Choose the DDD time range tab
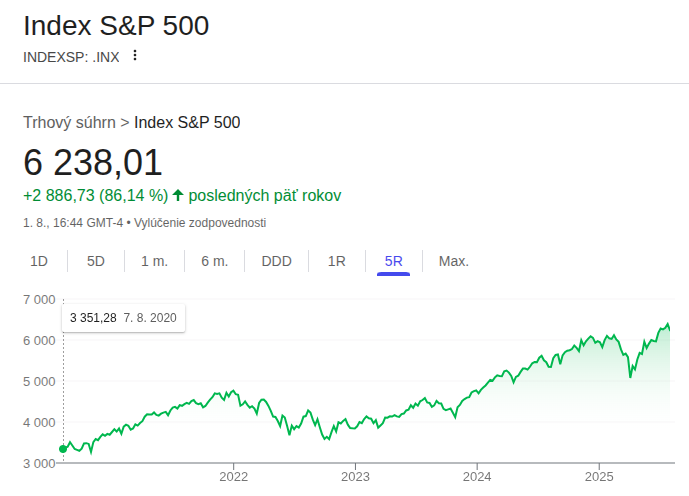689x496 pixels. [x=276, y=261]
